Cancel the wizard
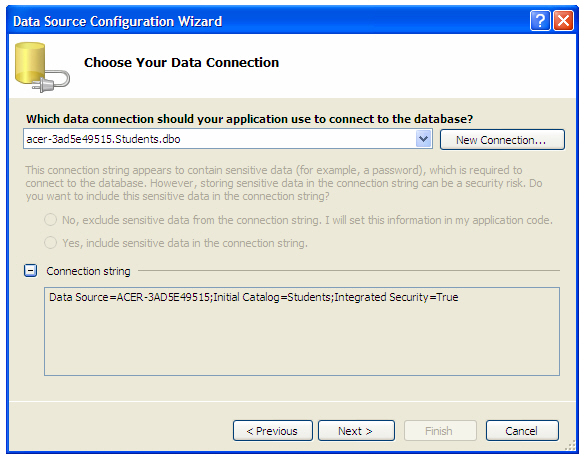This screenshot has height=459, width=585. pyautogui.click(x=522, y=431)
